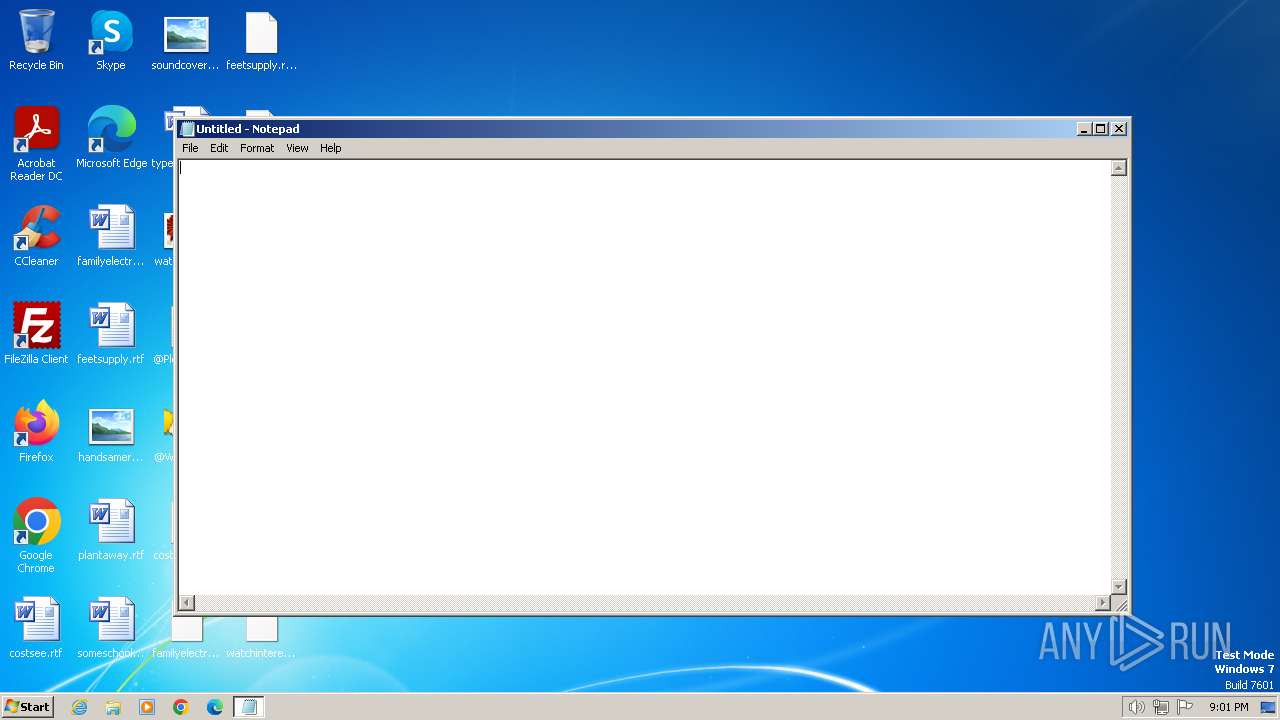This screenshot has width=1280, height=720.
Task: Click the Notepad taskbar button
Action: [249, 707]
